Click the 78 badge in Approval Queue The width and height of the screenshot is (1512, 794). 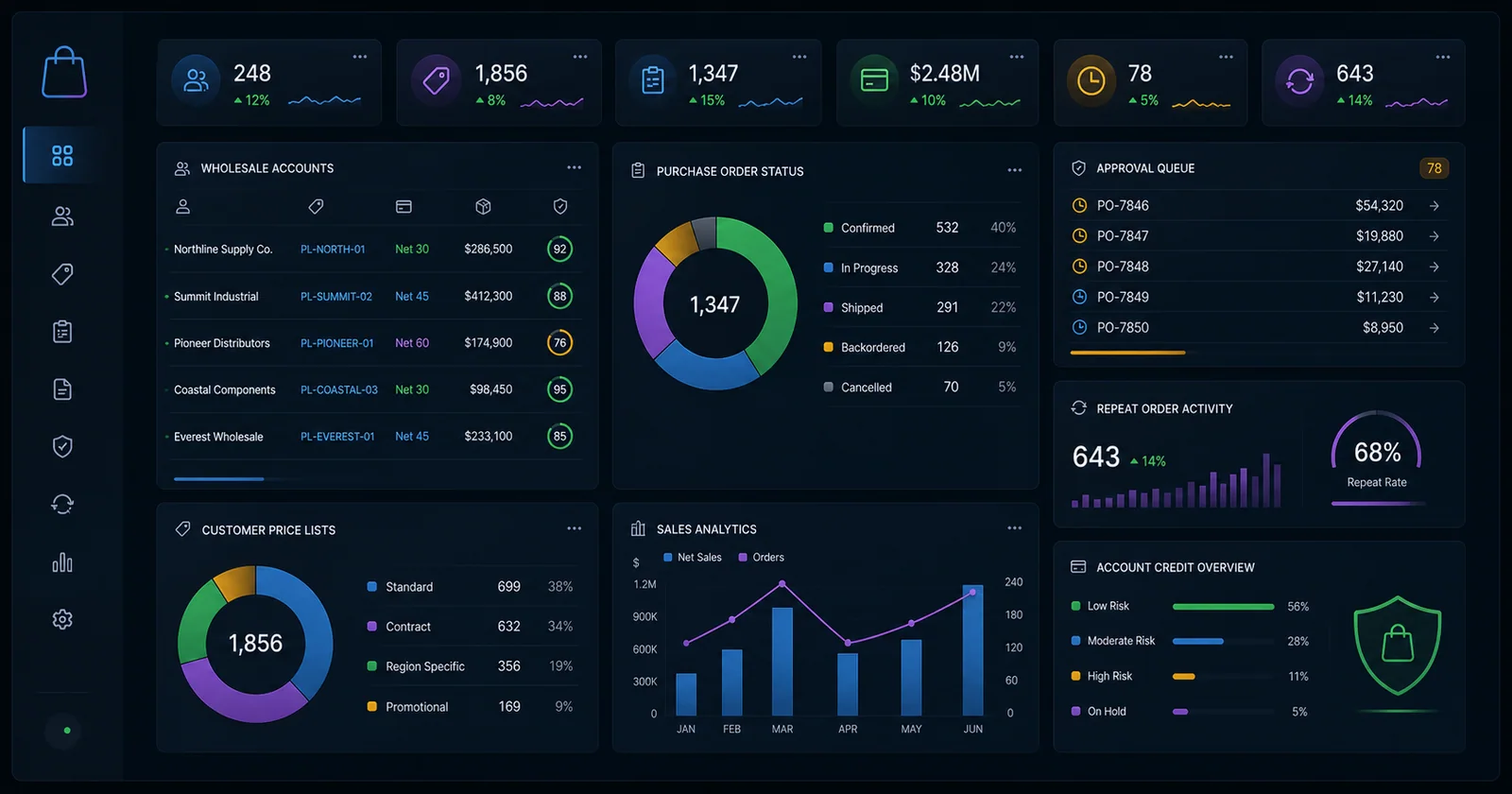click(x=1435, y=168)
